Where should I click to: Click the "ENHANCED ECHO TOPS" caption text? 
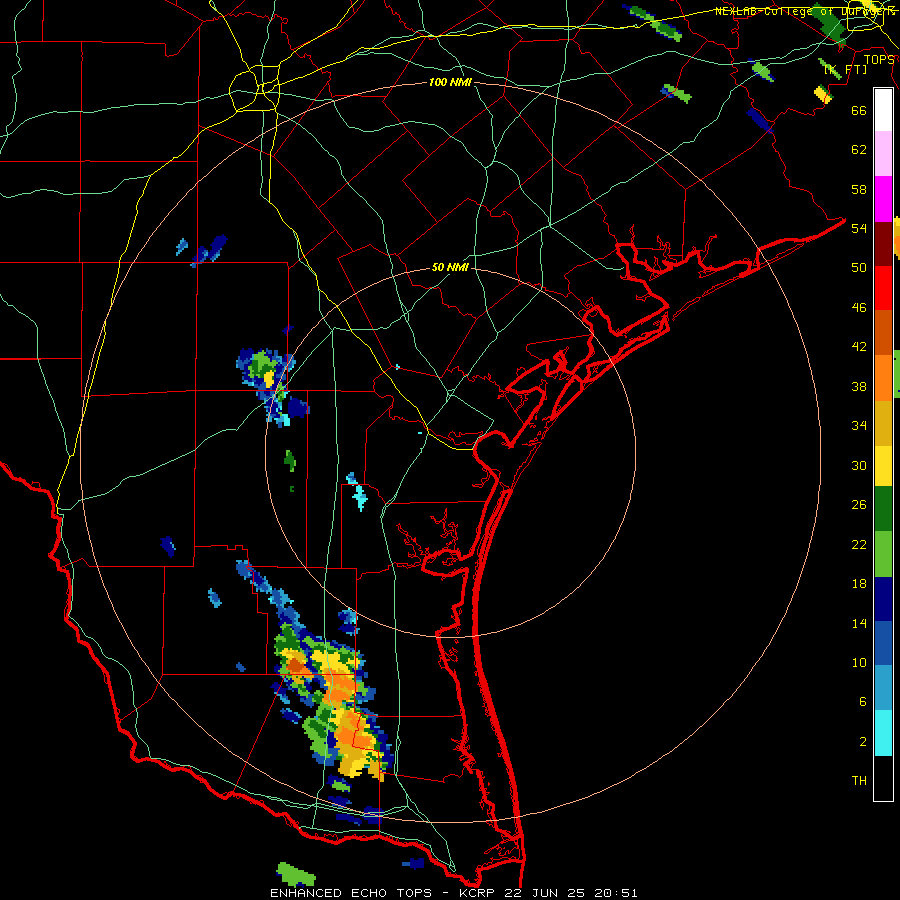pos(351,893)
